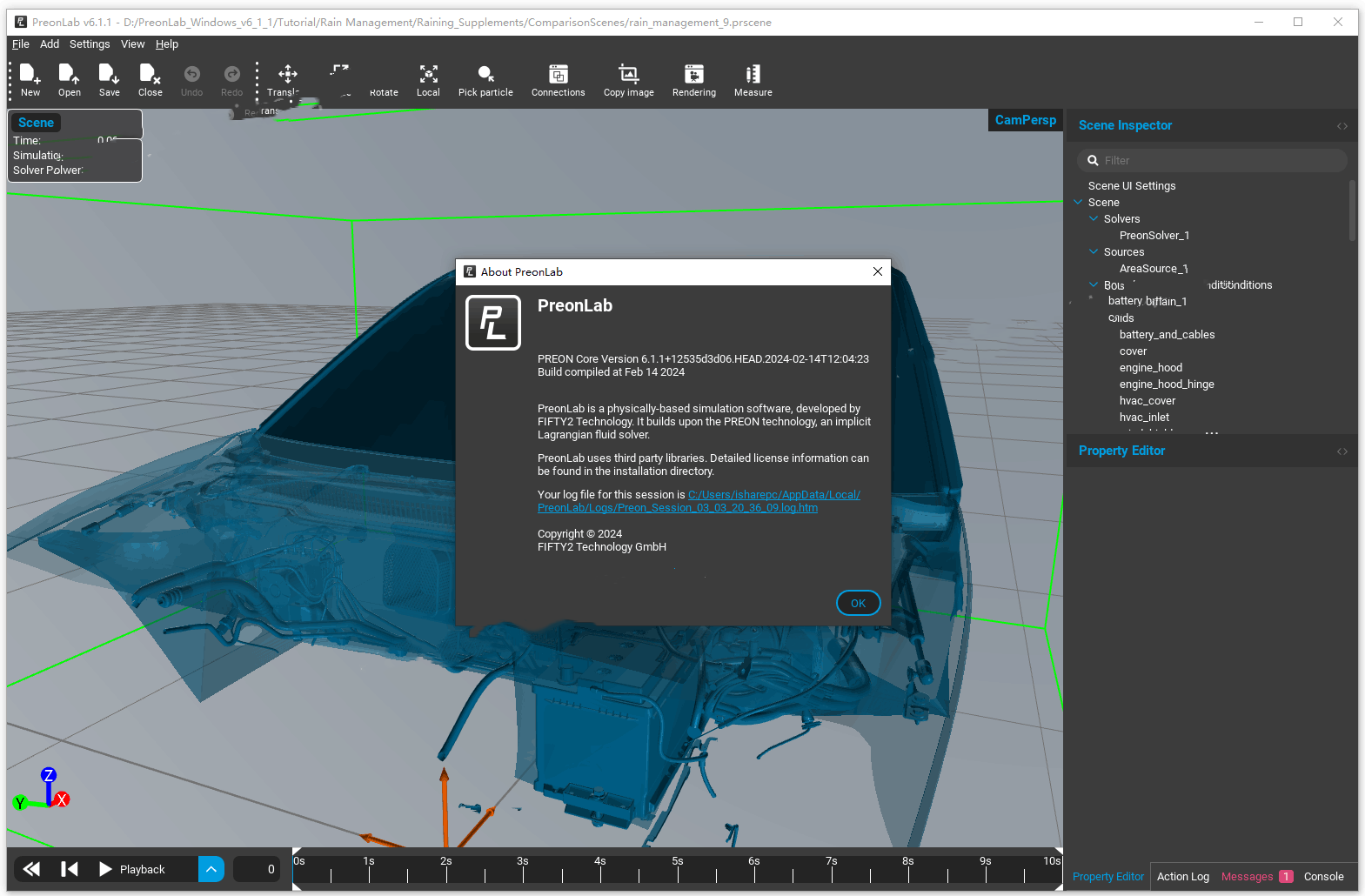Collapse the Sources tree group
Screen dimensions: 1365x896
pyautogui.click(x=1094, y=251)
